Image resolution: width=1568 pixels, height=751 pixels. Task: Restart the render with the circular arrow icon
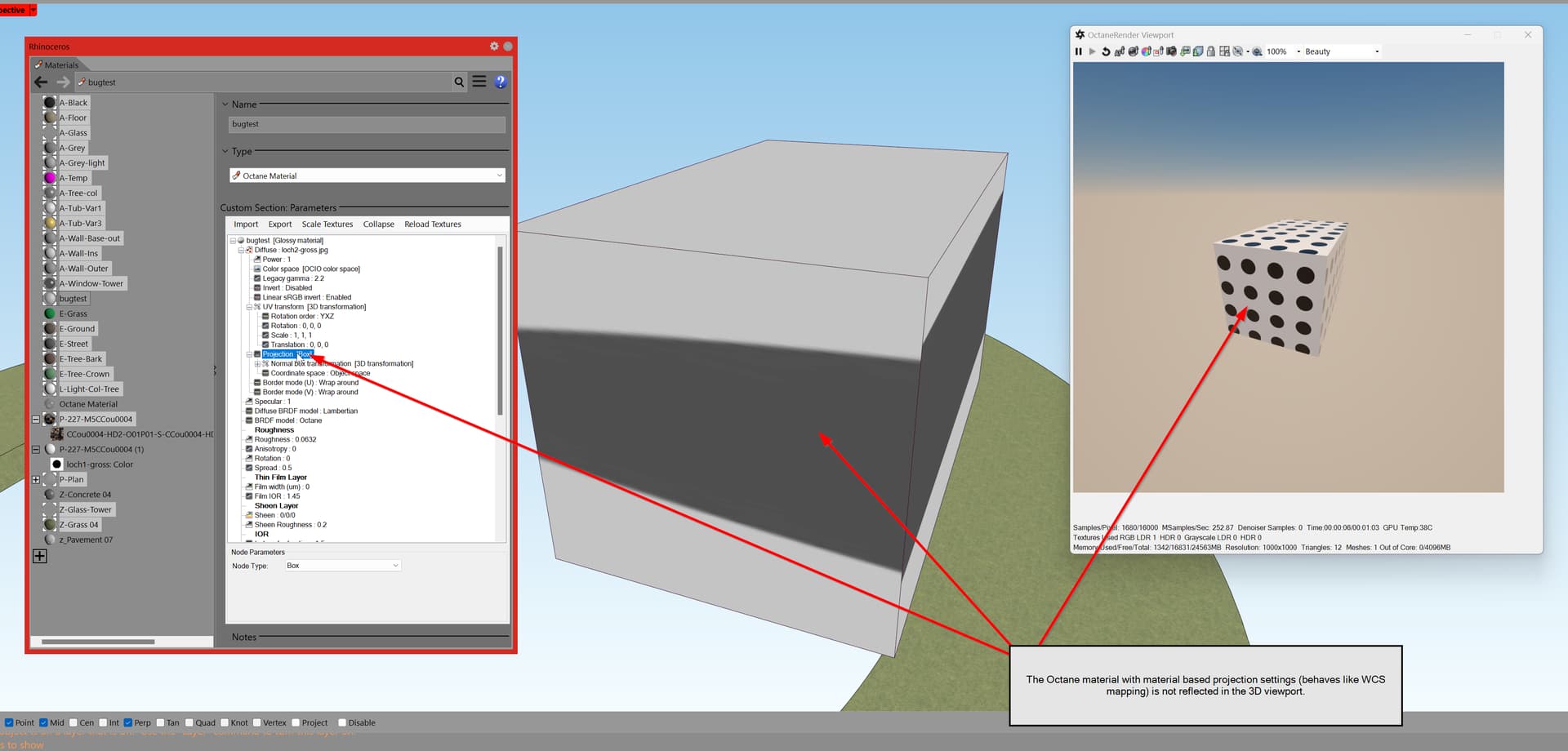click(x=1106, y=51)
